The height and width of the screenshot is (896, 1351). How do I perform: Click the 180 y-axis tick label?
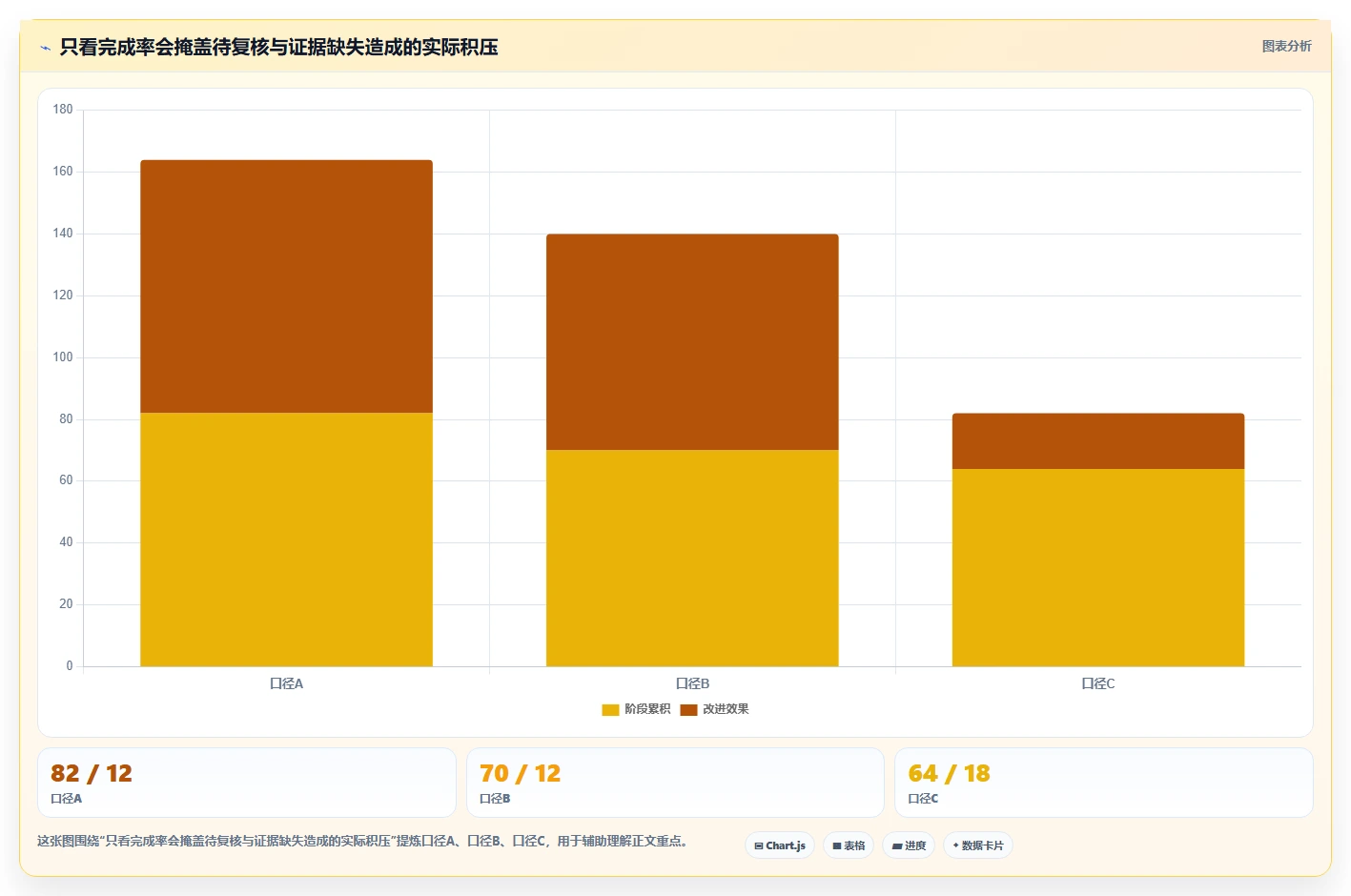coord(63,110)
